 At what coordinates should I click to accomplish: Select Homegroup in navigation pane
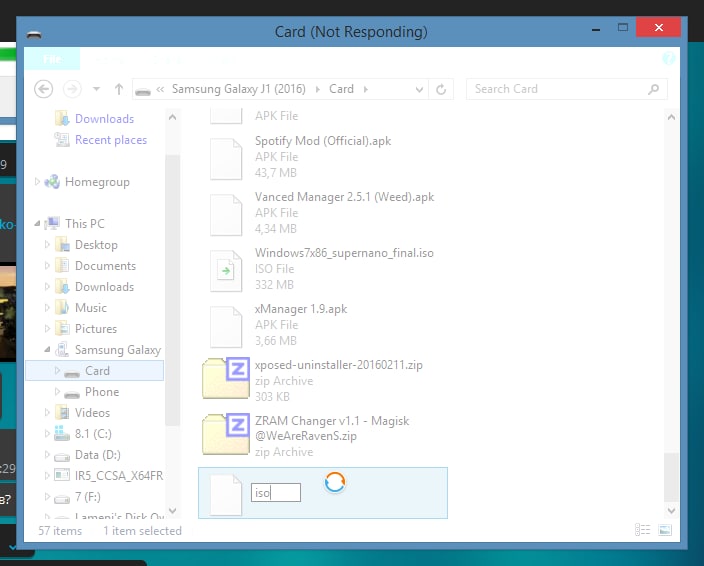pos(97,182)
